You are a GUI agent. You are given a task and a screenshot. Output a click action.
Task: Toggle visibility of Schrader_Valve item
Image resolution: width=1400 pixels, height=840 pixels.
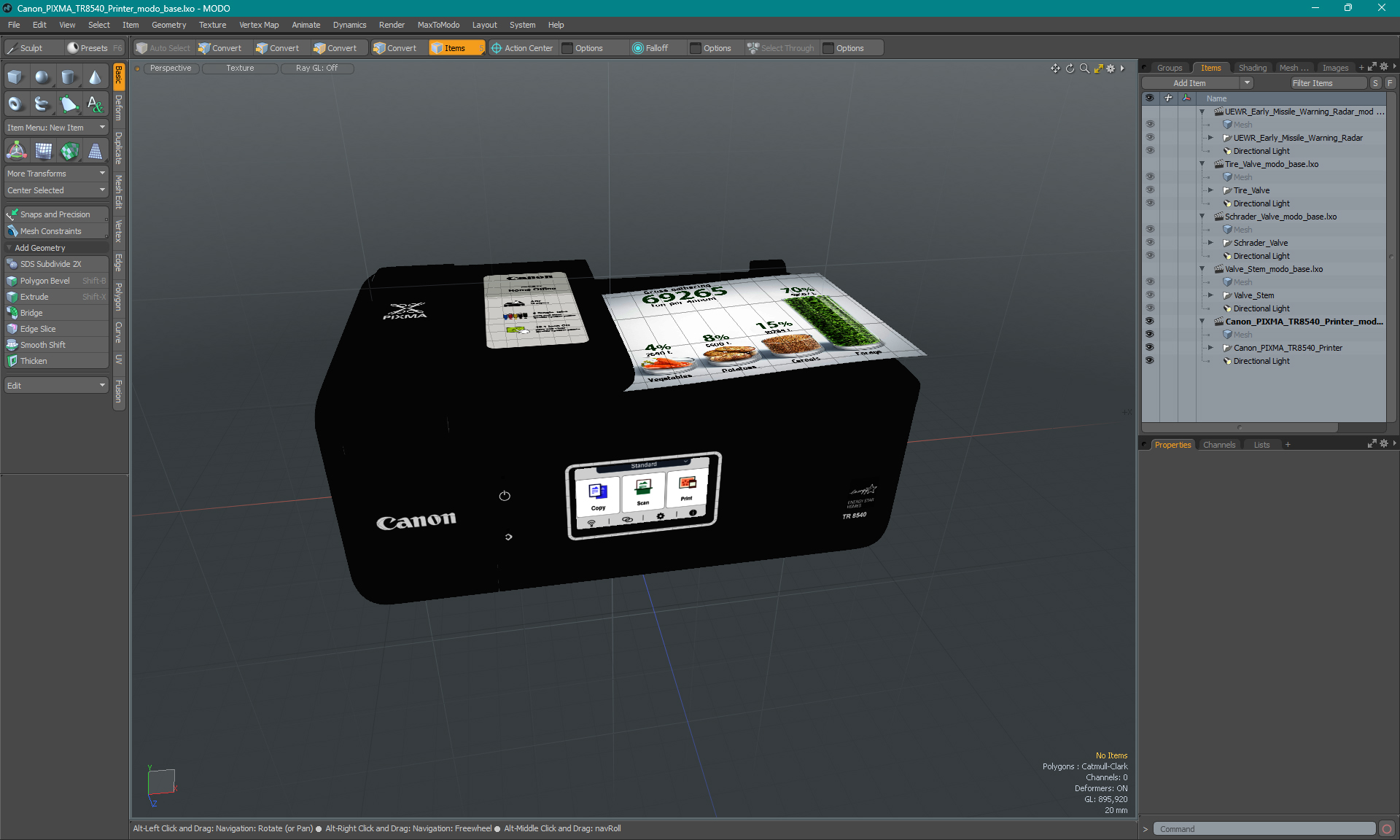tap(1150, 243)
